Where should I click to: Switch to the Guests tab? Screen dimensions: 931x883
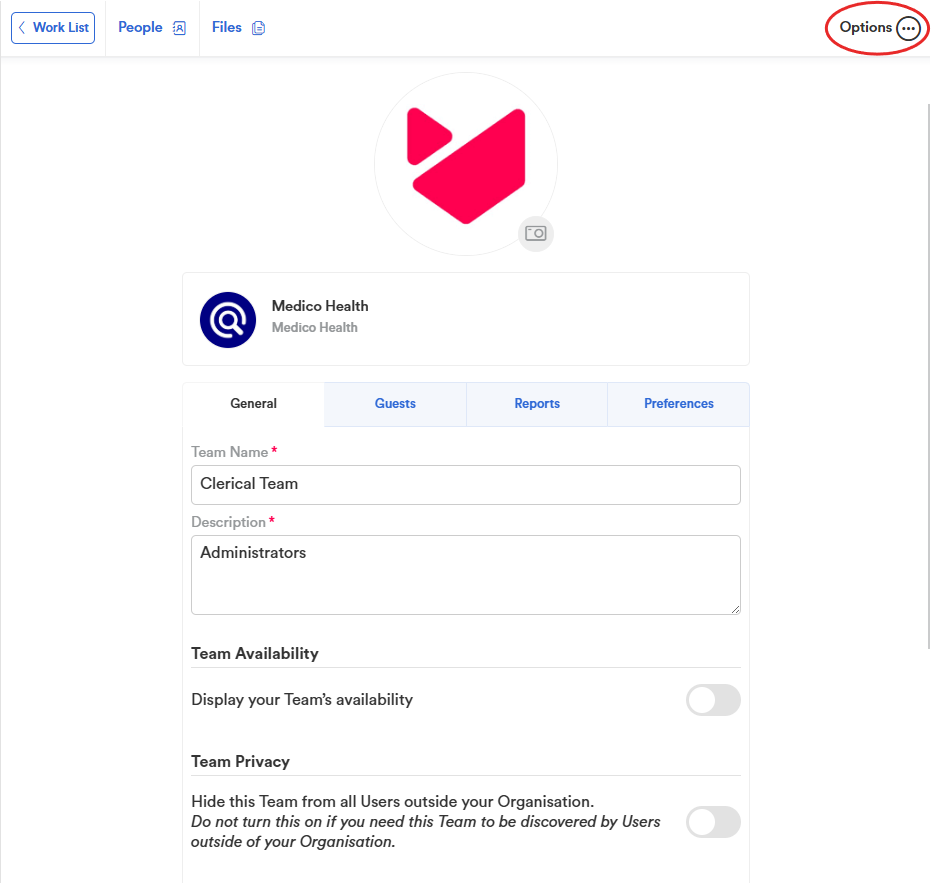coord(395,404)
